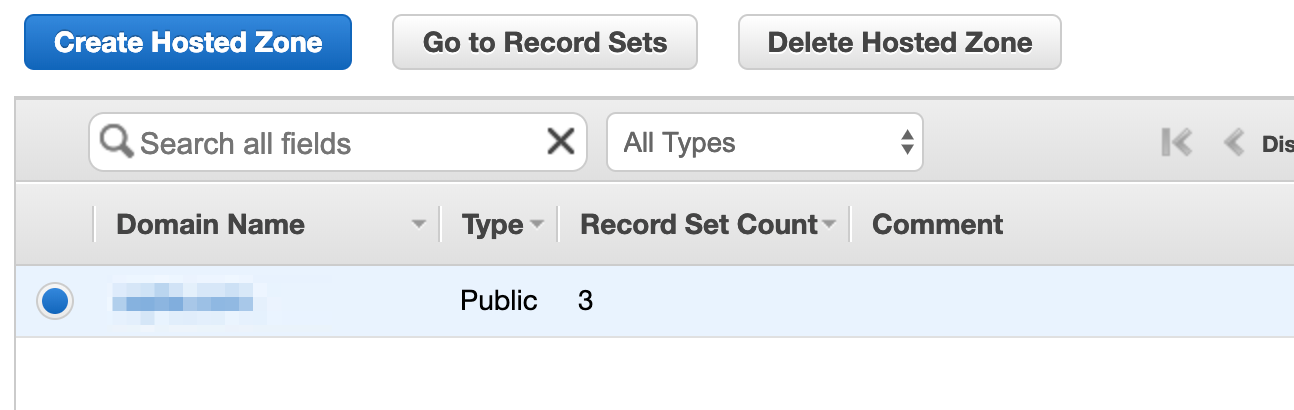Screen dimensions: 1294x410
Task: Focus the Search all fields input
Action: pyautogui.click(x=338, y=142)
